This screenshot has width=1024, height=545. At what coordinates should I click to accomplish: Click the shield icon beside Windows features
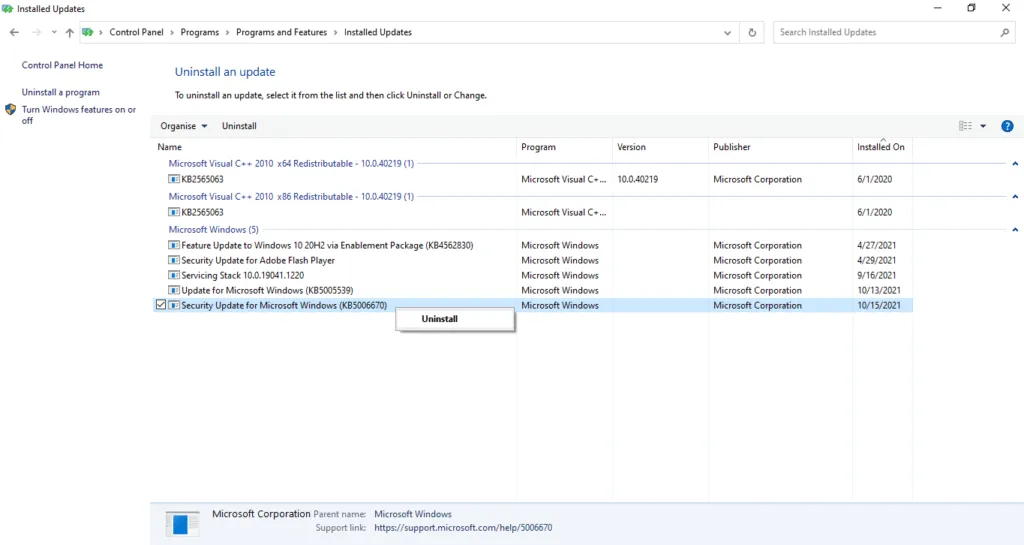point(10,110)
